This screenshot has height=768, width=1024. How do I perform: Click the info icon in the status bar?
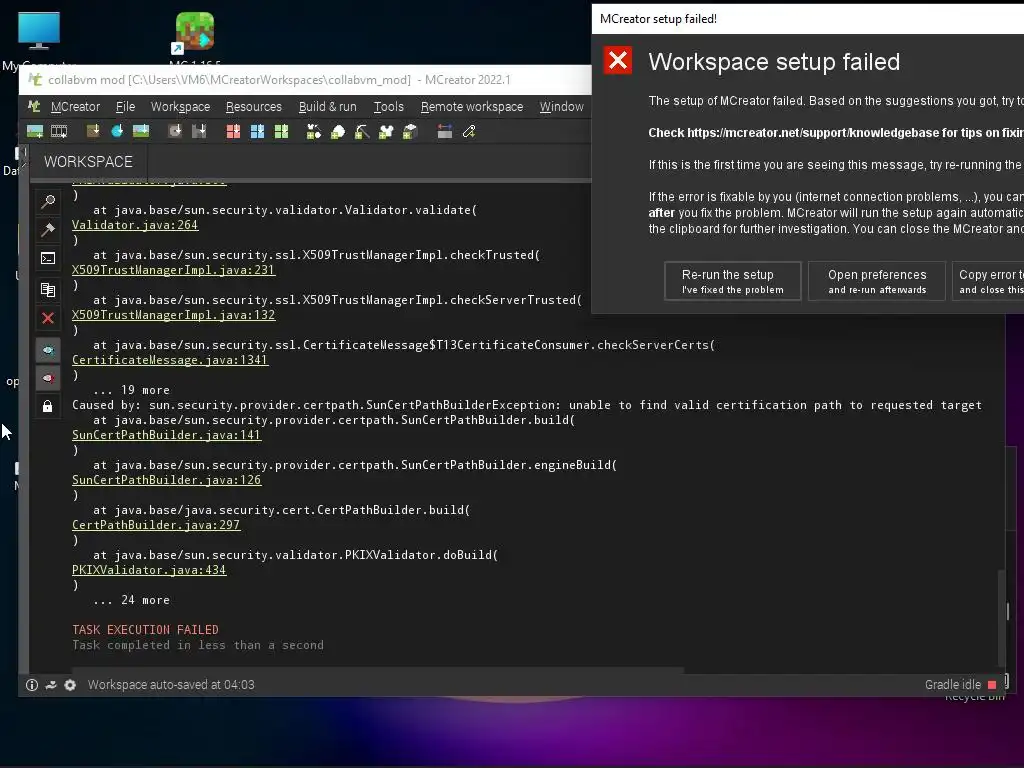click(x=31, y=684)
